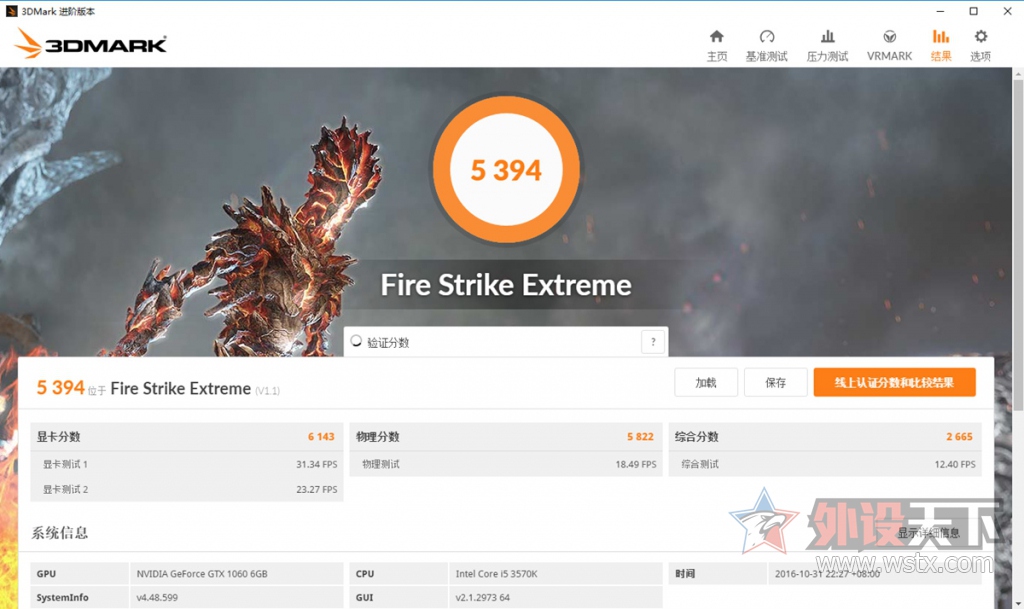Click the v4.48.599 SystemInfo version
The image size is (1024, 609).
(x=157, y=597)
